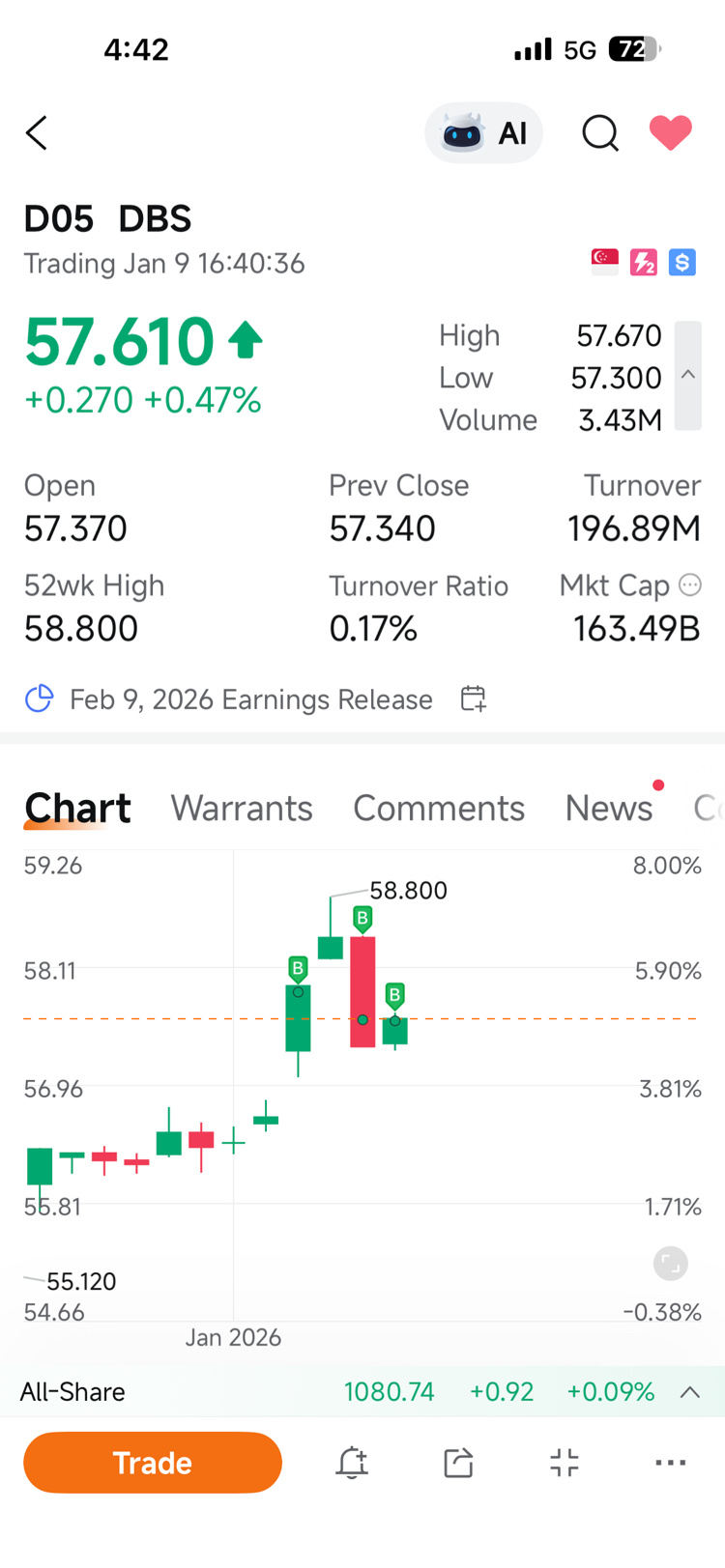The height and width of the screenshot is (1568, 725).
Task: Open the Comments tab
Action: pos(439,808)
